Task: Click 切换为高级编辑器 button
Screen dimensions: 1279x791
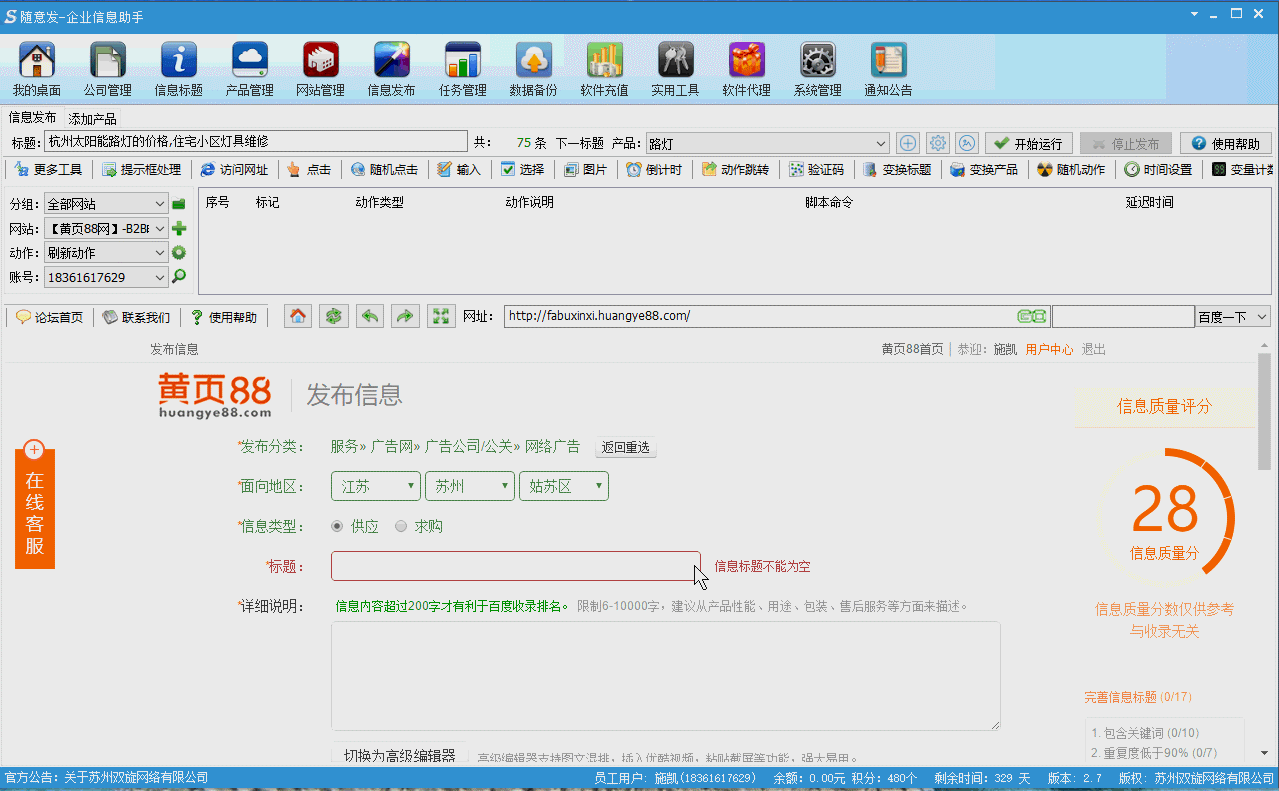Action: click(400, 755)
